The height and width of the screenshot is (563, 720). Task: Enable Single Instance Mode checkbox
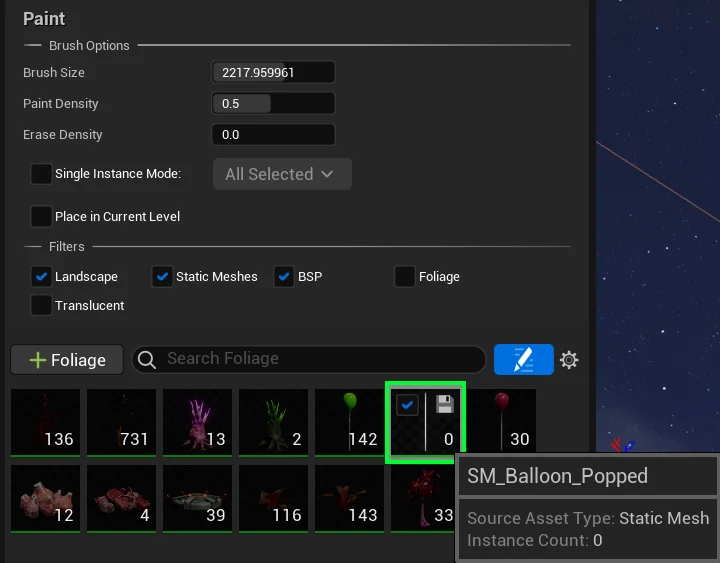click(x=41, y=174)
